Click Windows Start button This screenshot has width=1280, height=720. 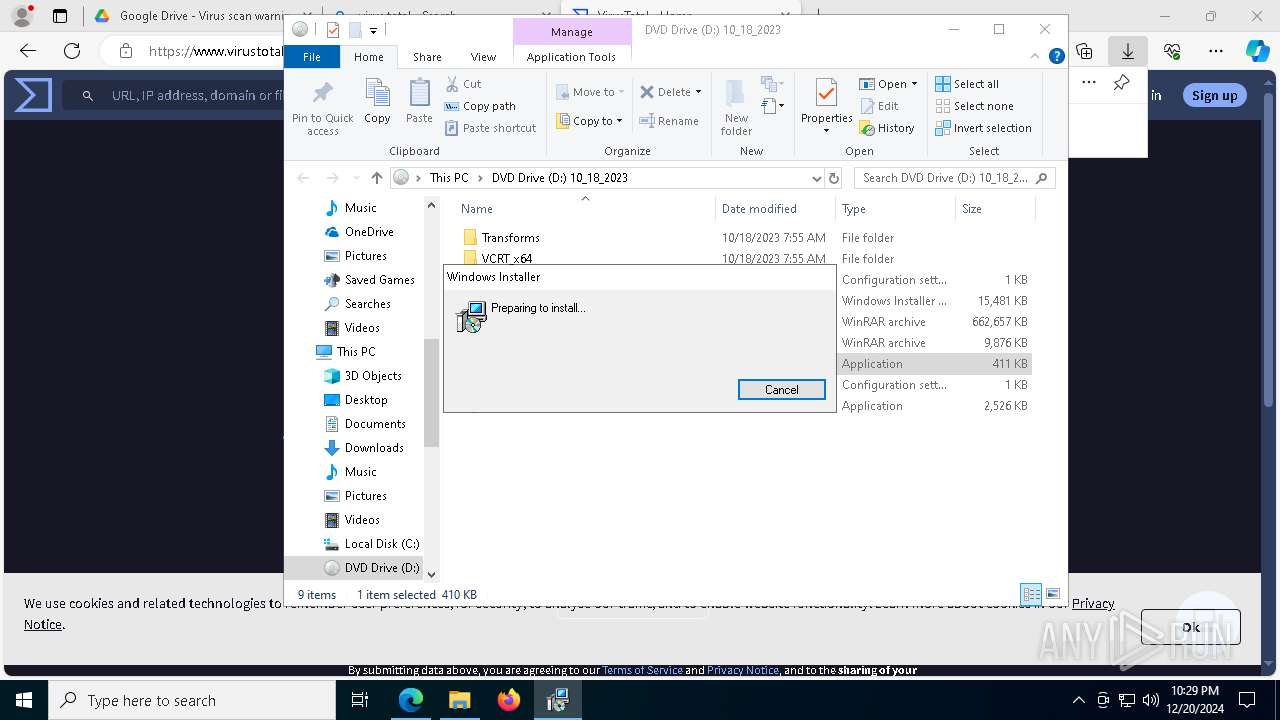pyautogui.click(x=23, y=700)
